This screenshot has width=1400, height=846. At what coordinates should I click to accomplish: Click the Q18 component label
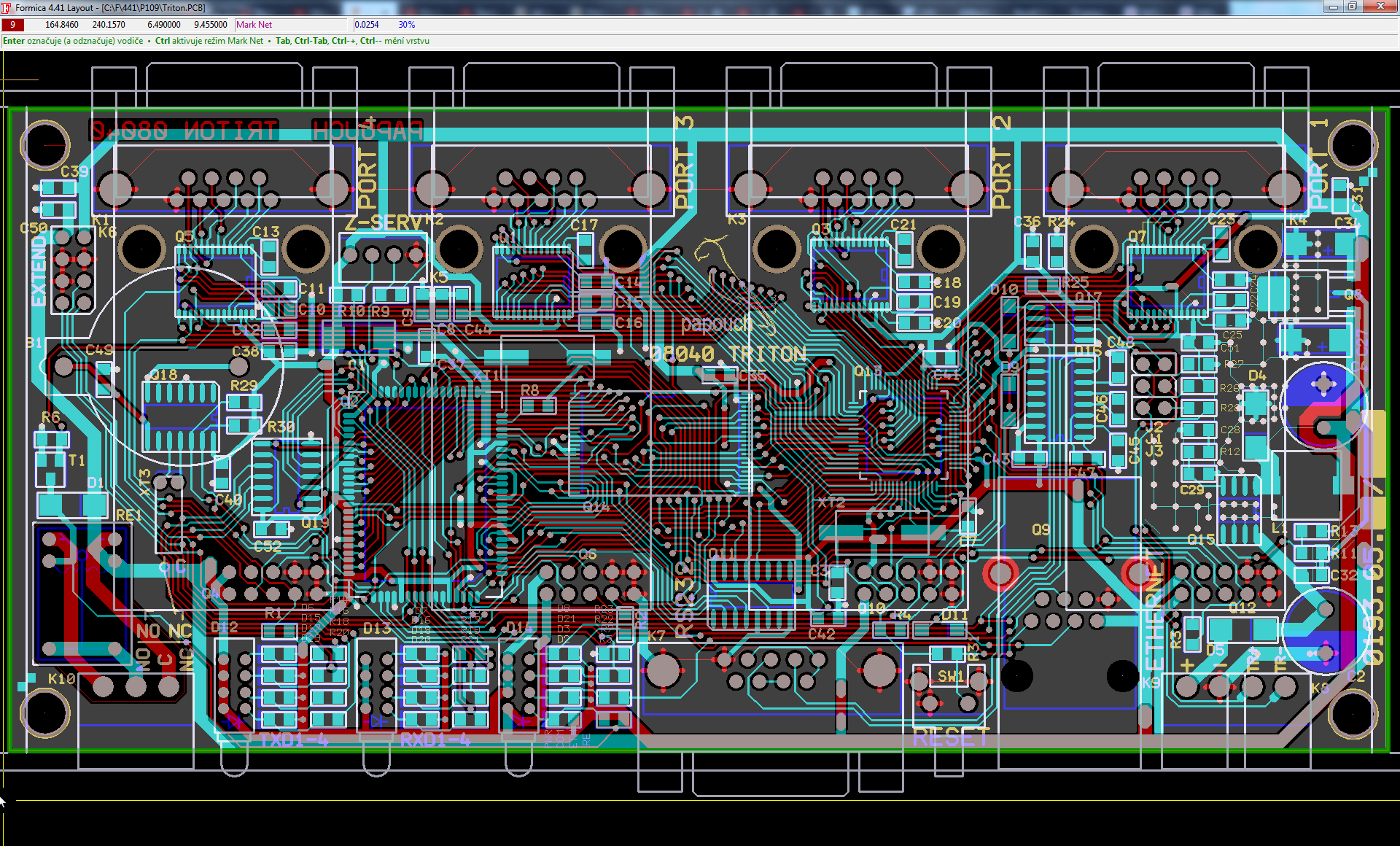[x=163, y=375]
